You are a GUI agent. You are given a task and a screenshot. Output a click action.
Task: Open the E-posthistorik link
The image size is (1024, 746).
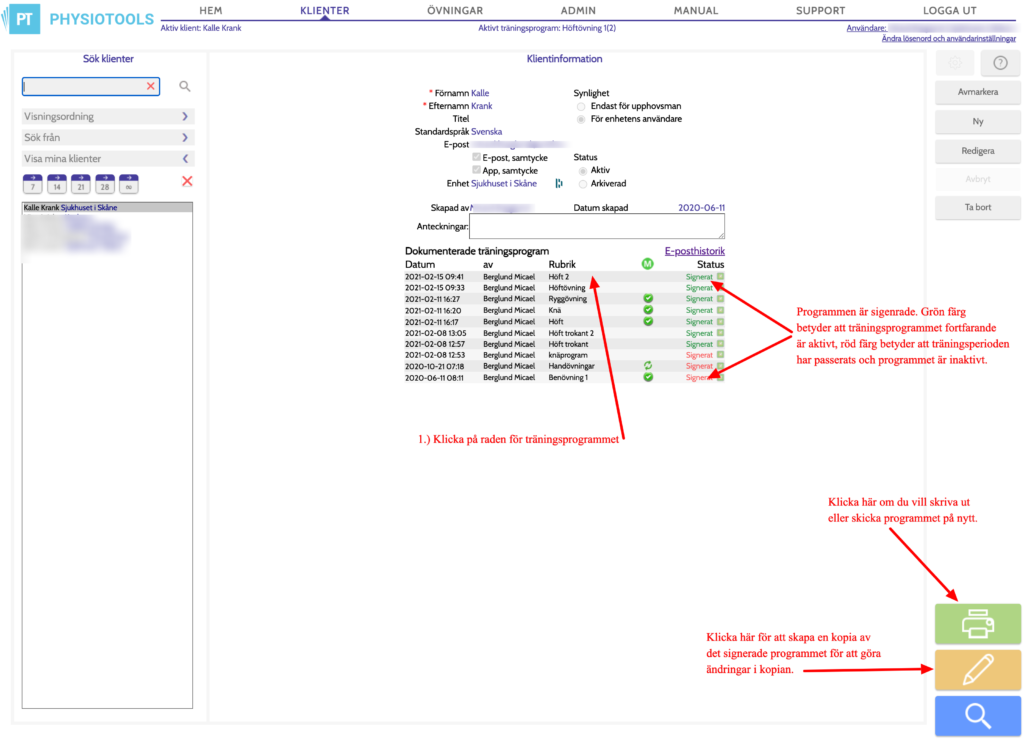[694, 251]
